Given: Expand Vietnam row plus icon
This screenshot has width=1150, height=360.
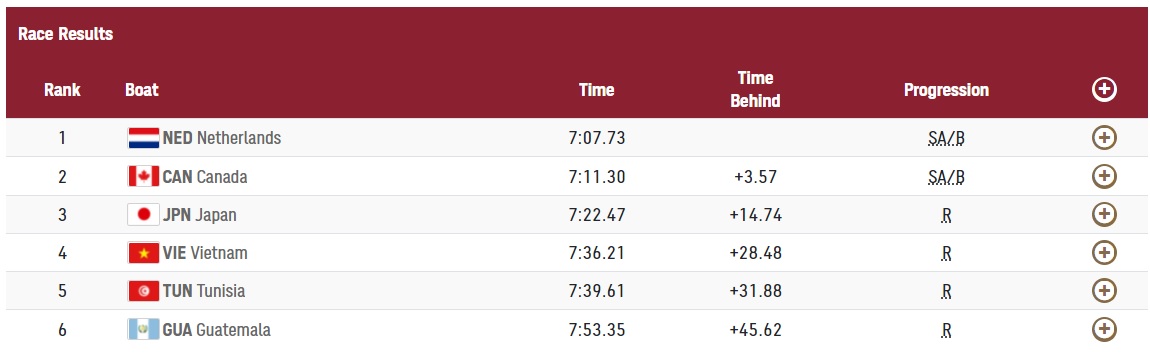Looking at the screenshot, I should (1104, 253).
